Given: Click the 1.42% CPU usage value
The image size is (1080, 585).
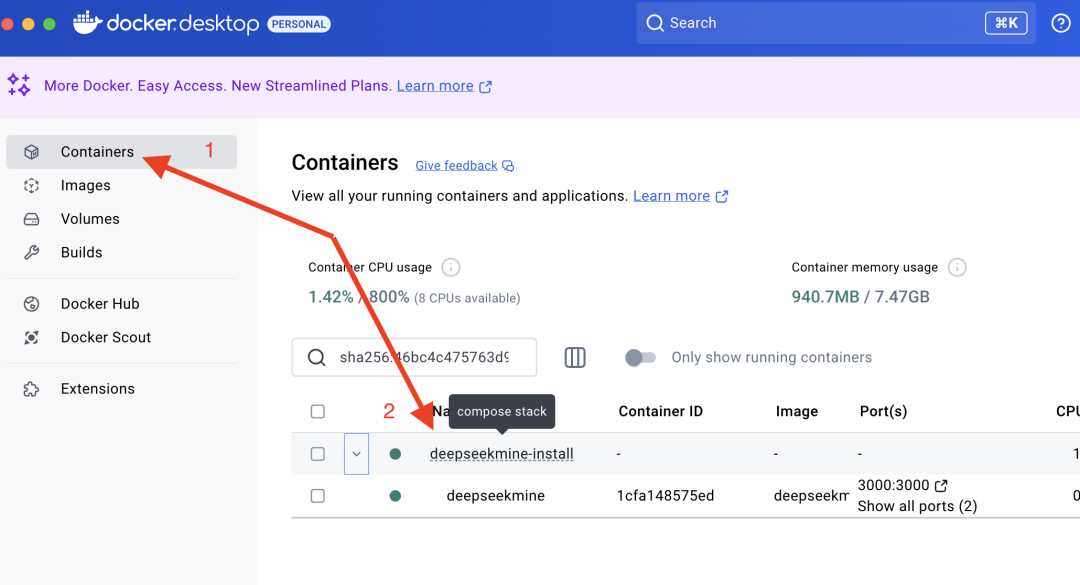Looking at the screenshot, I should [x=331, y=297].
